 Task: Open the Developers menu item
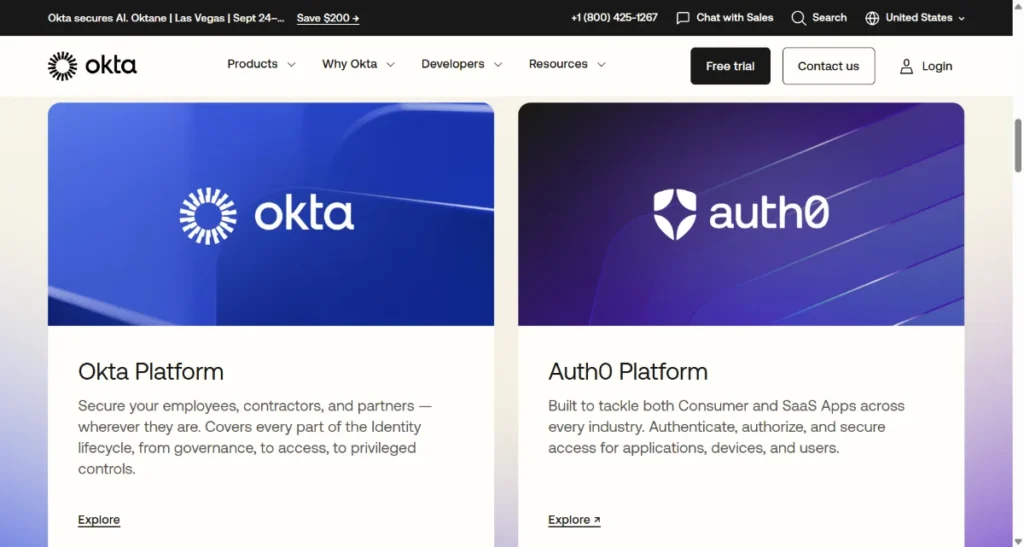click(x=453, y=64)
